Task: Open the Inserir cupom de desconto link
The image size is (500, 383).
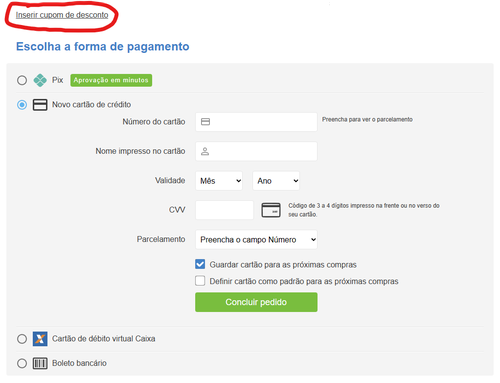Action: (62, 15)
